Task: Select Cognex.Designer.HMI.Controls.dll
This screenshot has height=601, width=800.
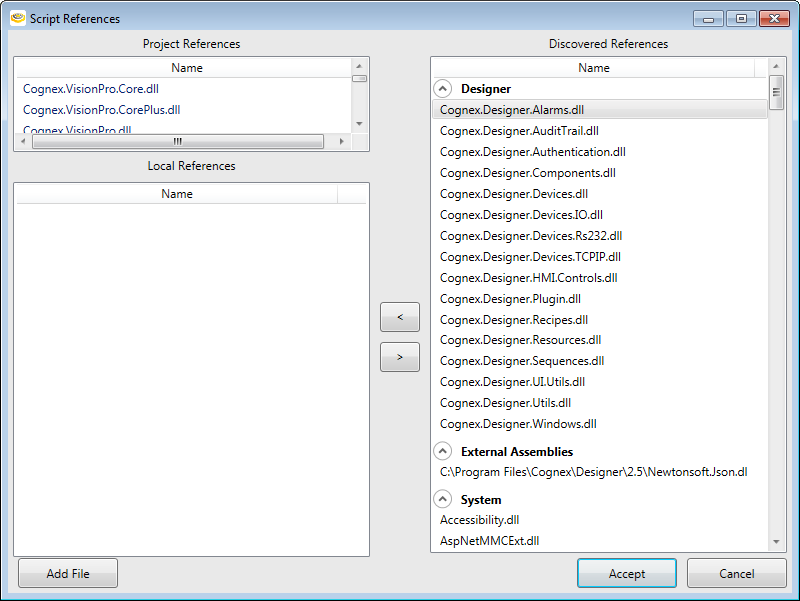Action: pos(528,278)
